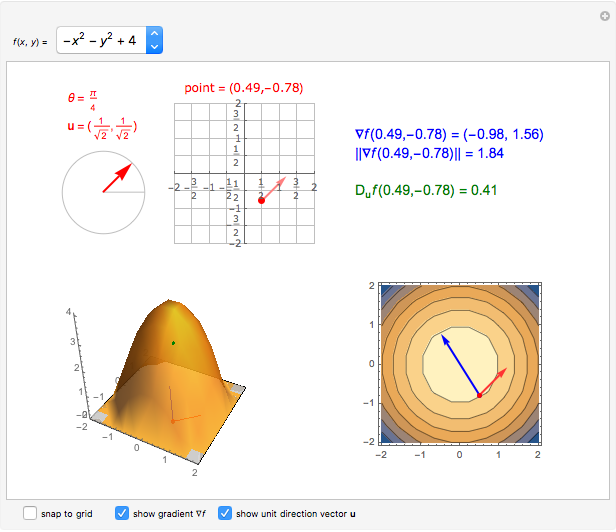The image size is (616, 532).
Task: Enable the snap to grid checkbox
Action: tap(30, 513)
